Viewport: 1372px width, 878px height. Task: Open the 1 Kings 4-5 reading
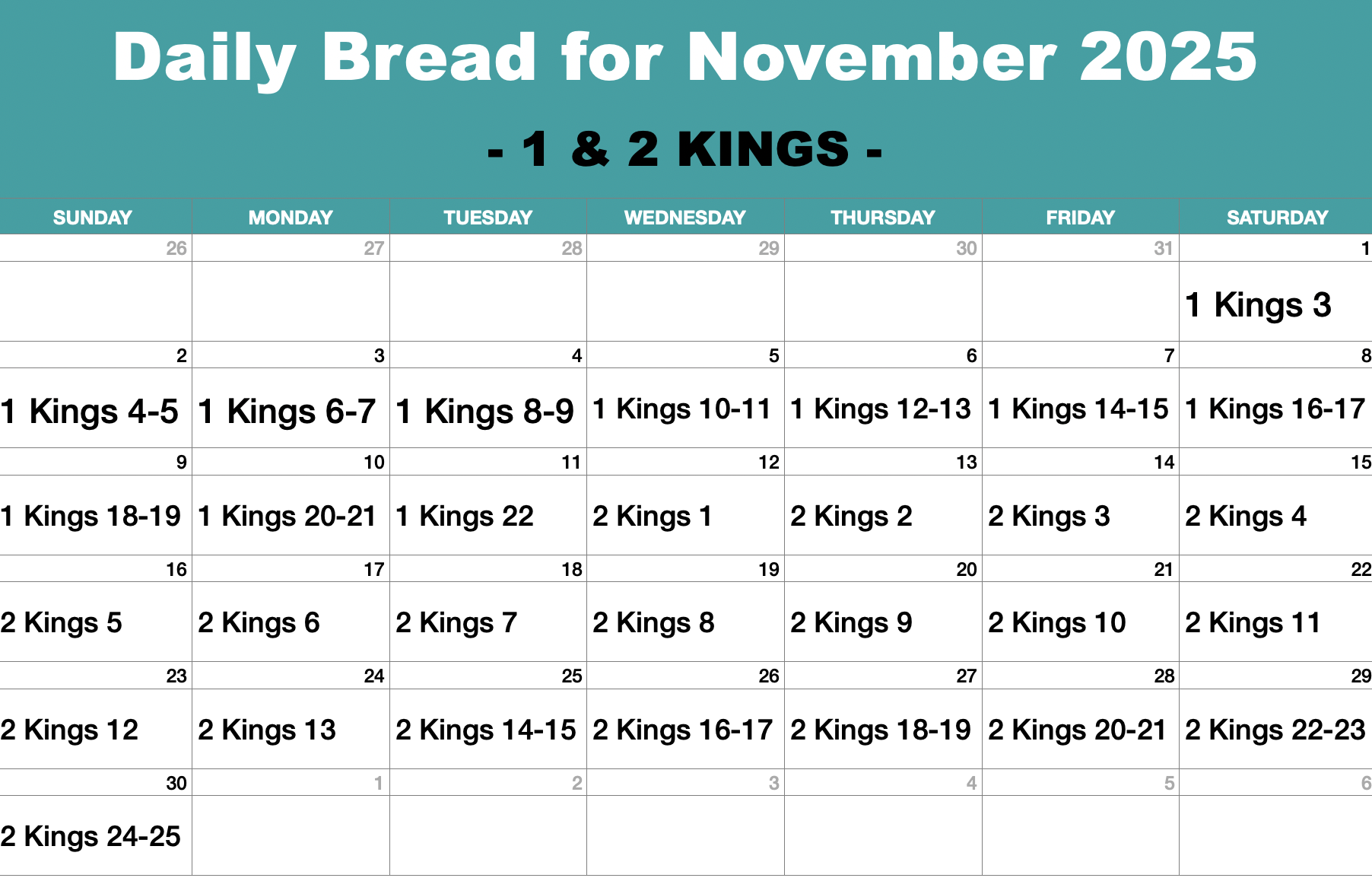pyautogui.click(x=90, y=412)
